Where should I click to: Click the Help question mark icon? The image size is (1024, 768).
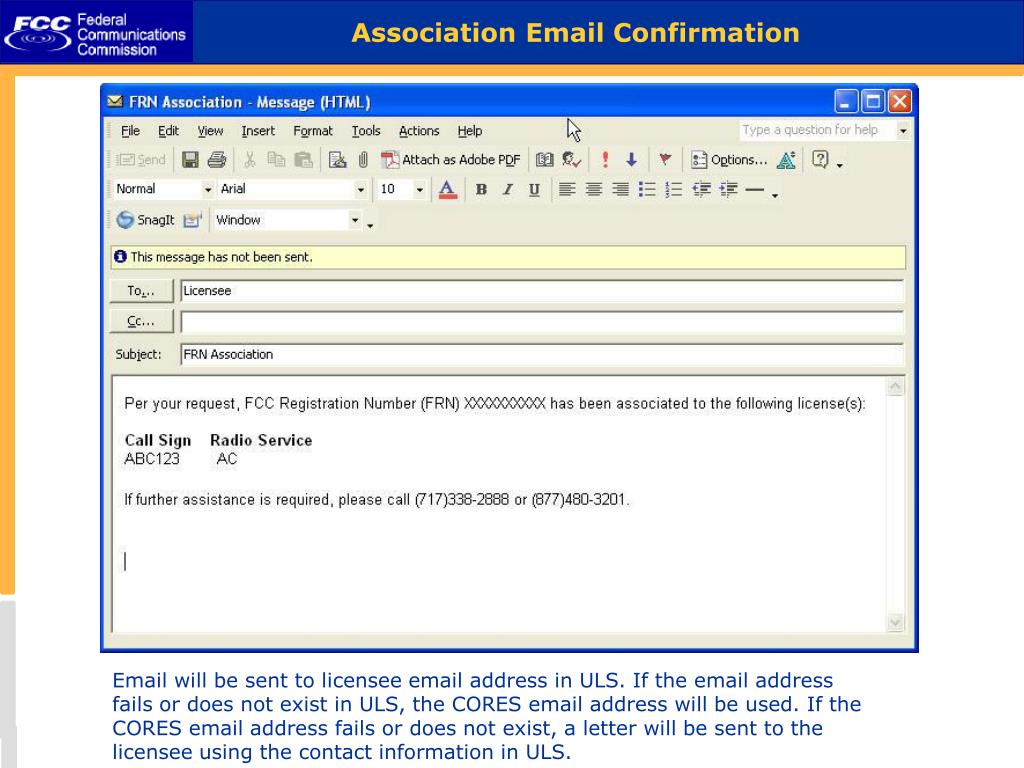click(820, 159)
